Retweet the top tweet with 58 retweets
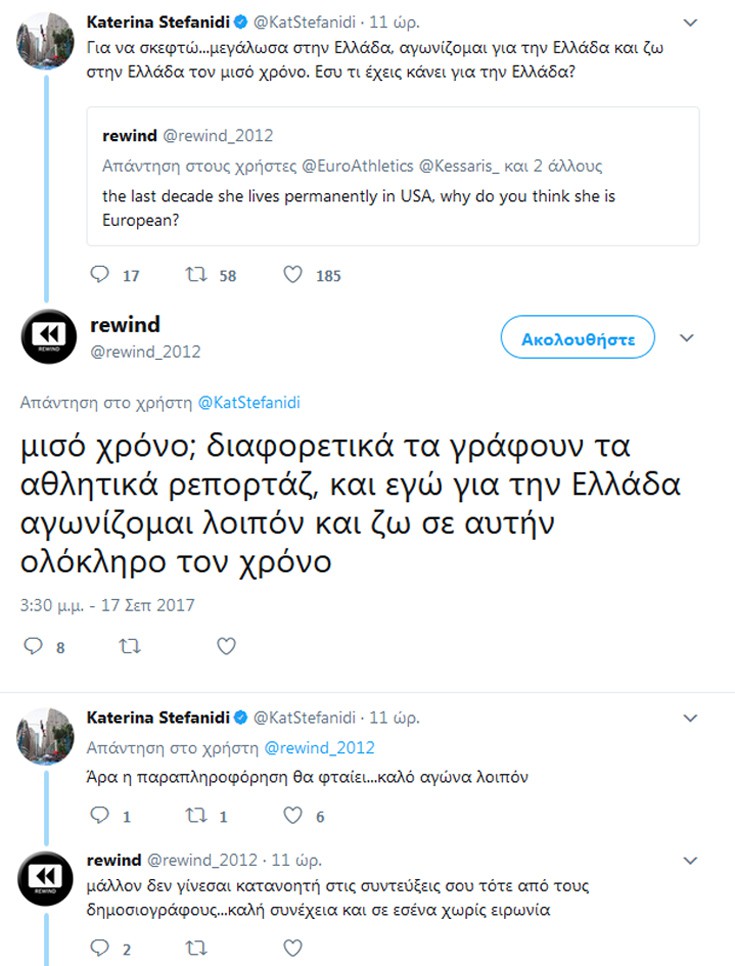 (x=196, y=275)
